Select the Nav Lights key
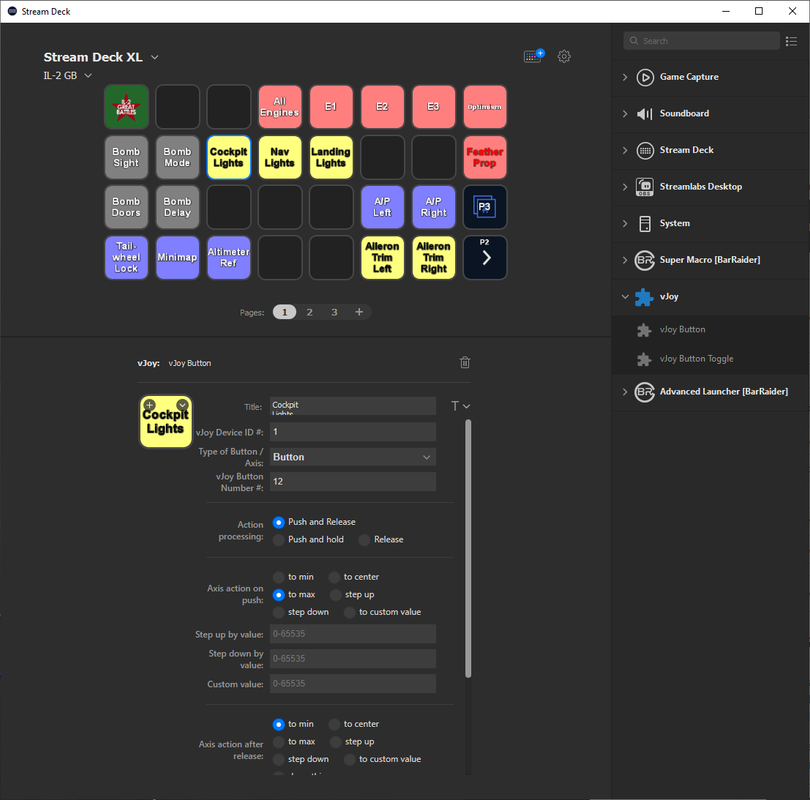810x800 pixels. pyautogui.click(x=279, y=157)
